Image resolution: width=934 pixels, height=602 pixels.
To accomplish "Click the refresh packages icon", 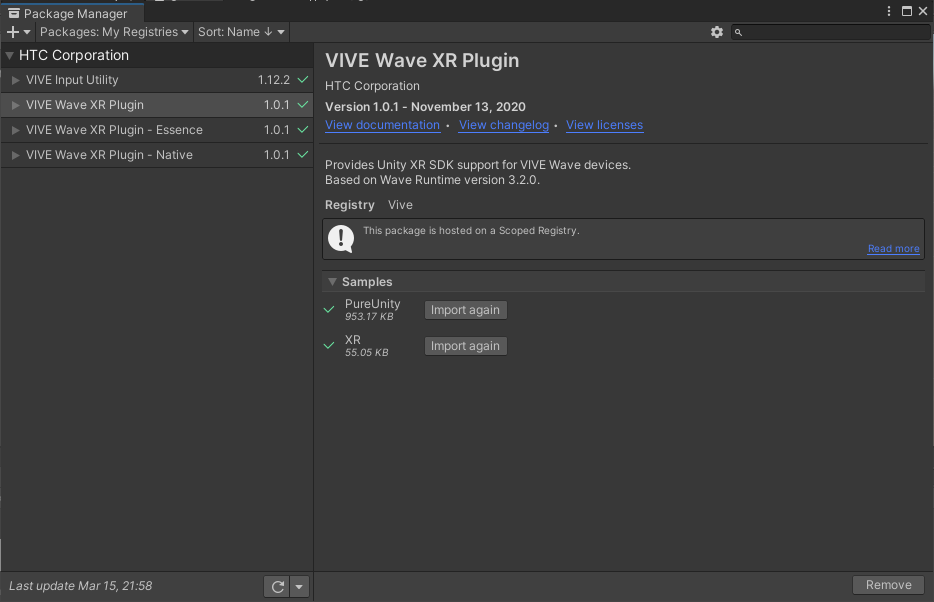I will point(278,587).
